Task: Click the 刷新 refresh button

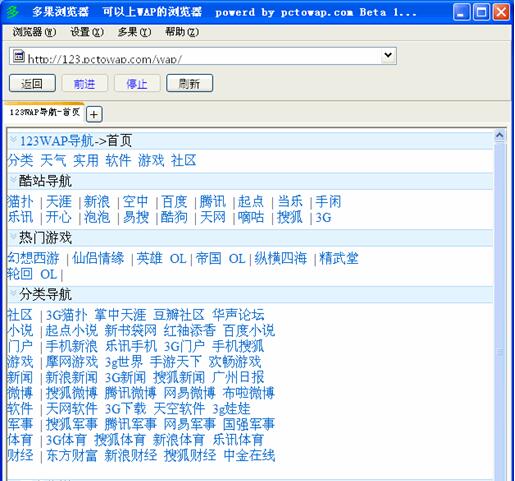Action: (189, 83)
